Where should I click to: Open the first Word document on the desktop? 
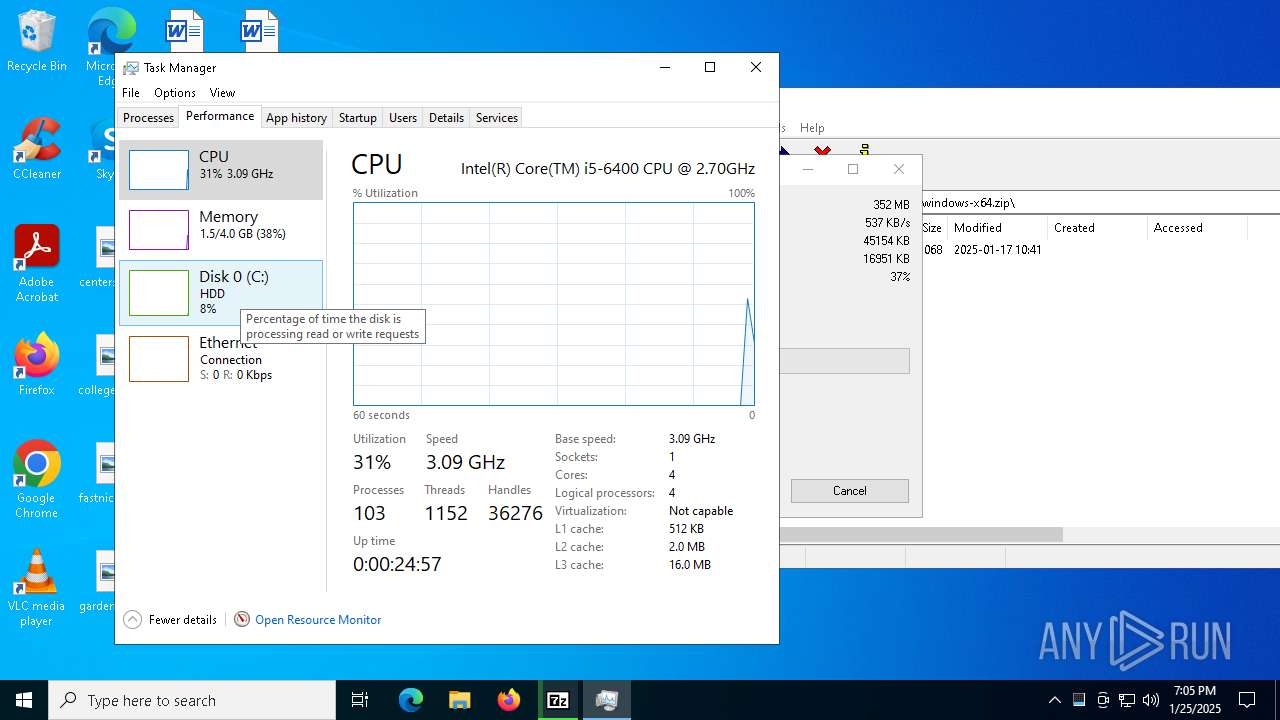click(183, 30)
